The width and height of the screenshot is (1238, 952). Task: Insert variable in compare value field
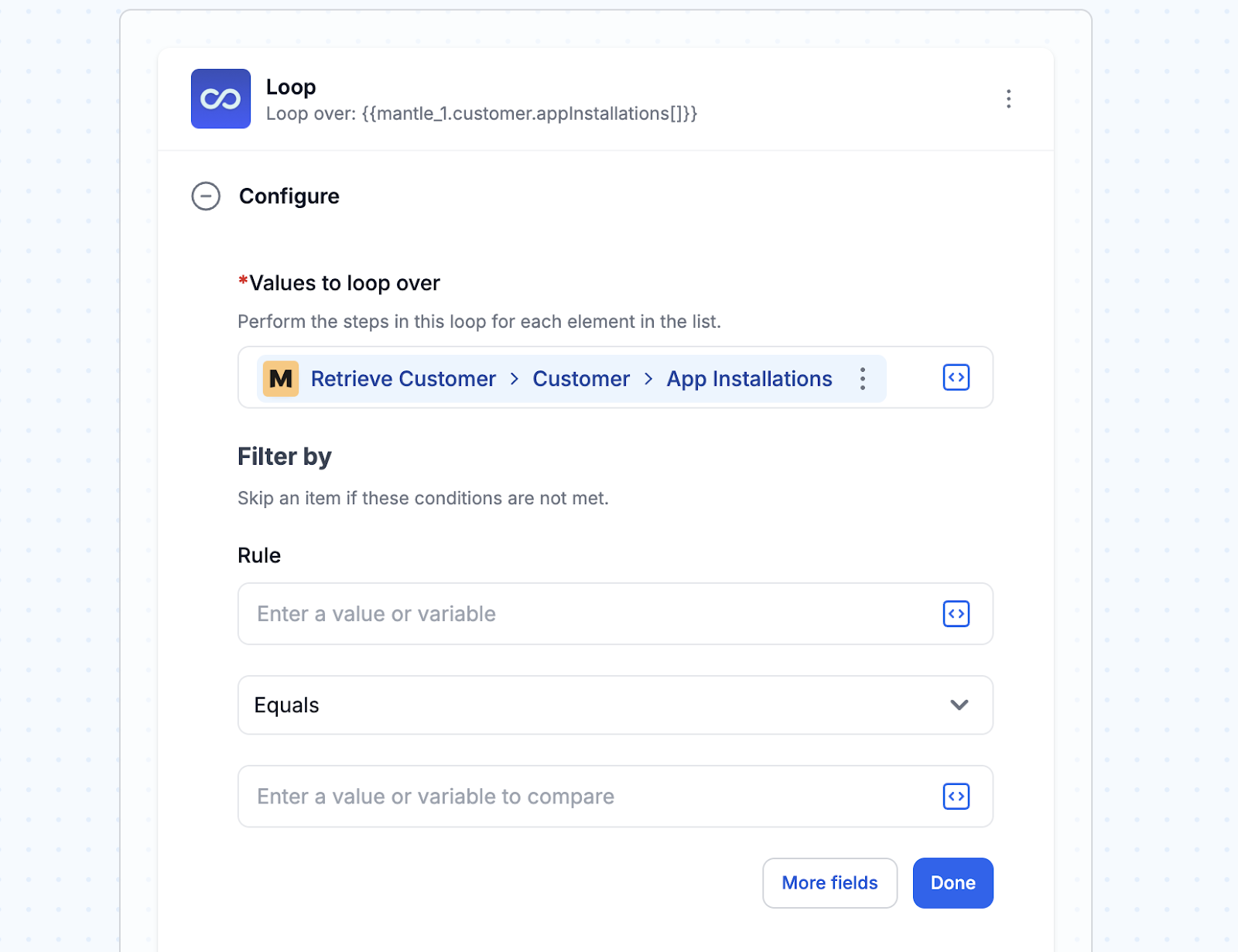click(x=956, y=797)
